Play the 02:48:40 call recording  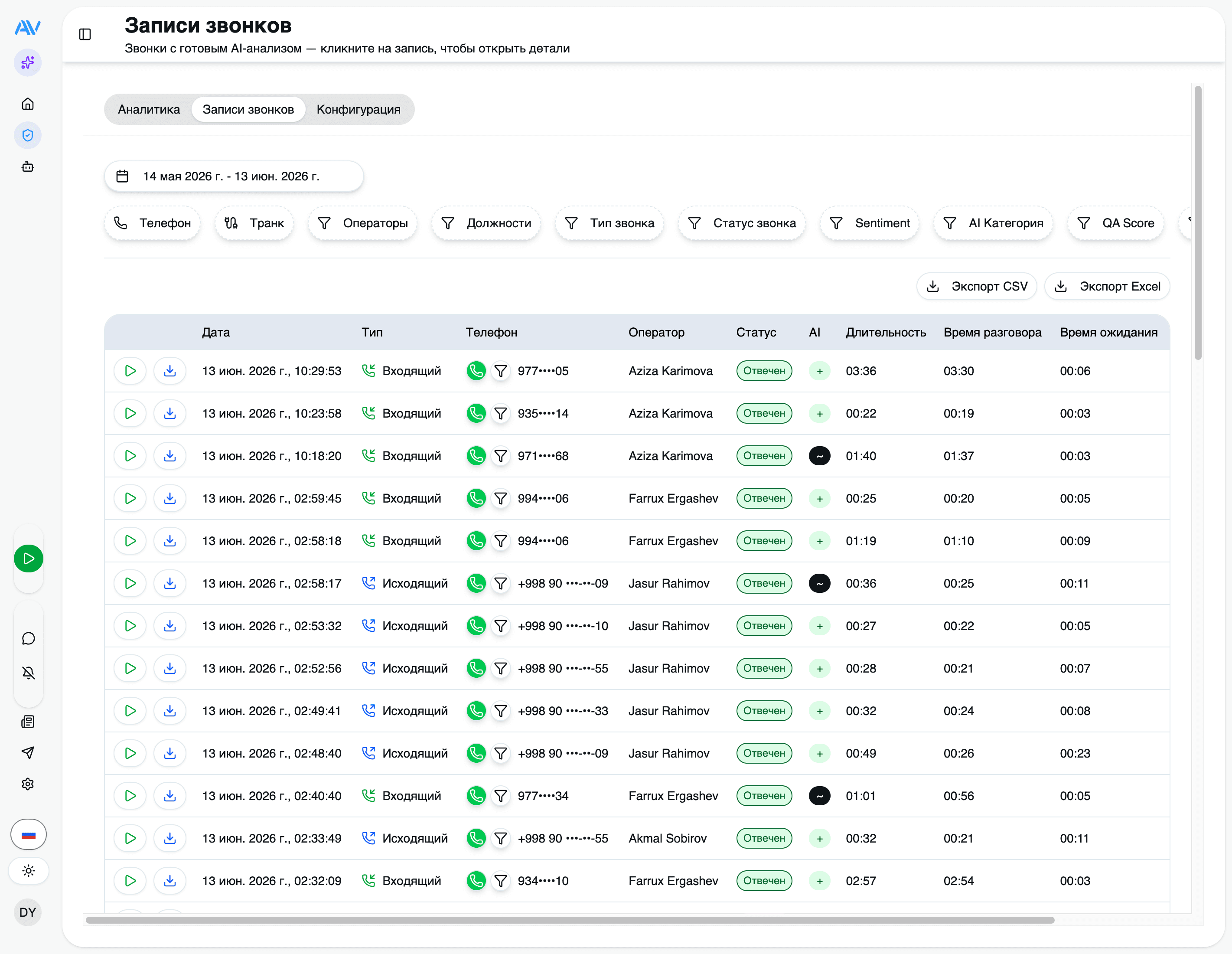tap(130, 754)
